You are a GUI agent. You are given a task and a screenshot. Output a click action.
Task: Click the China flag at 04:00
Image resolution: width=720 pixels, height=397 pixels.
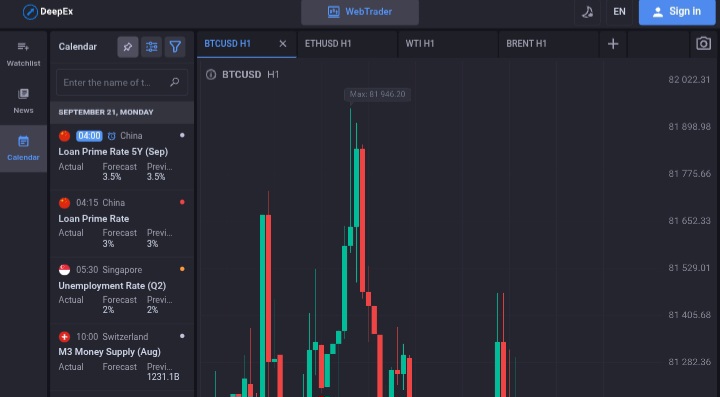(64, 136)
